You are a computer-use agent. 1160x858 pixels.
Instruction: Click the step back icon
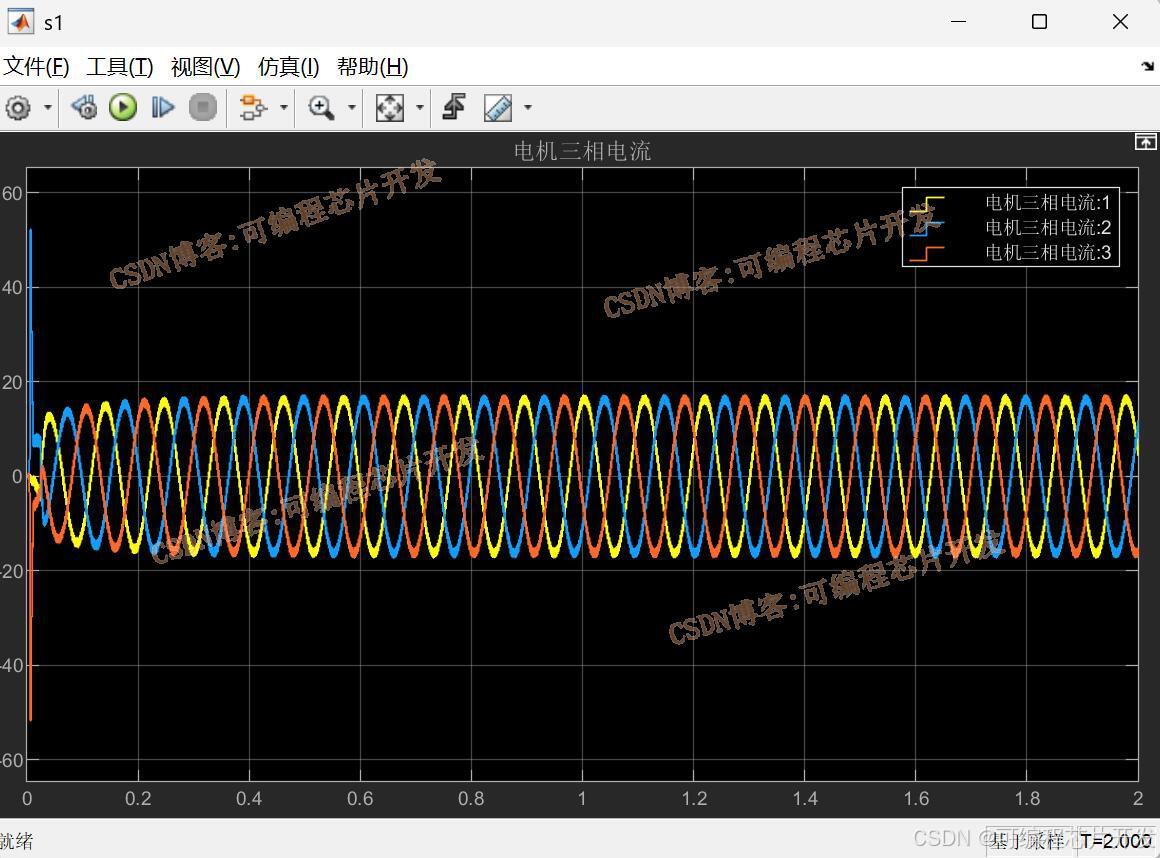pos(84,108)
